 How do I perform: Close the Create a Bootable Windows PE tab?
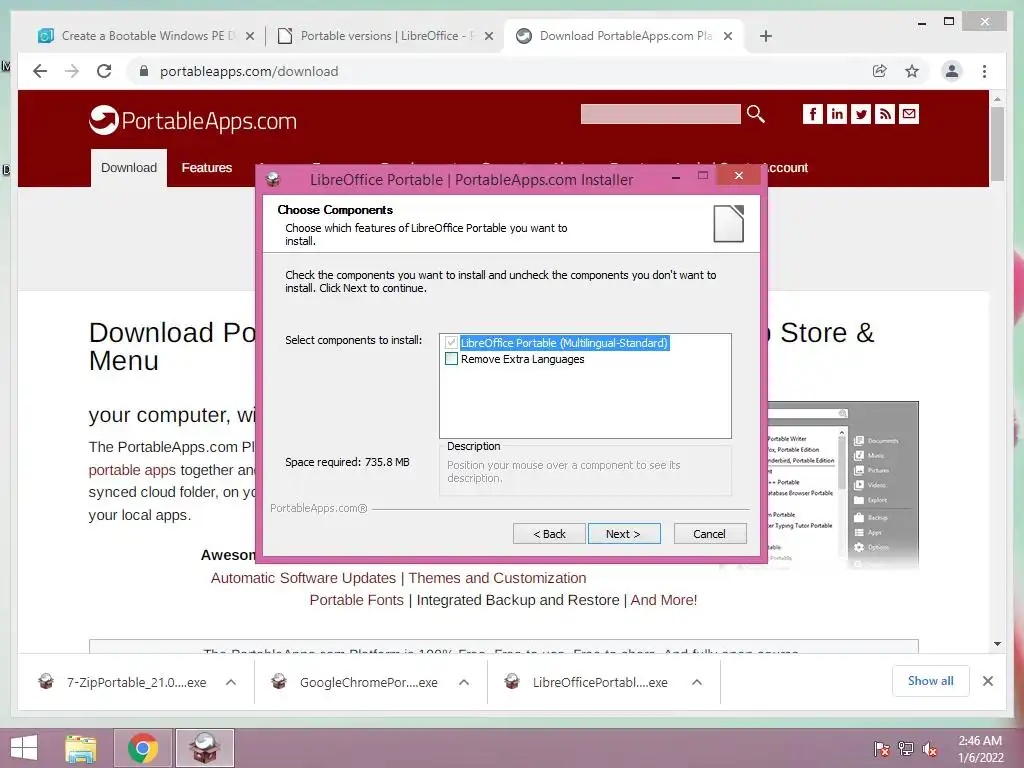coord(249,37)
